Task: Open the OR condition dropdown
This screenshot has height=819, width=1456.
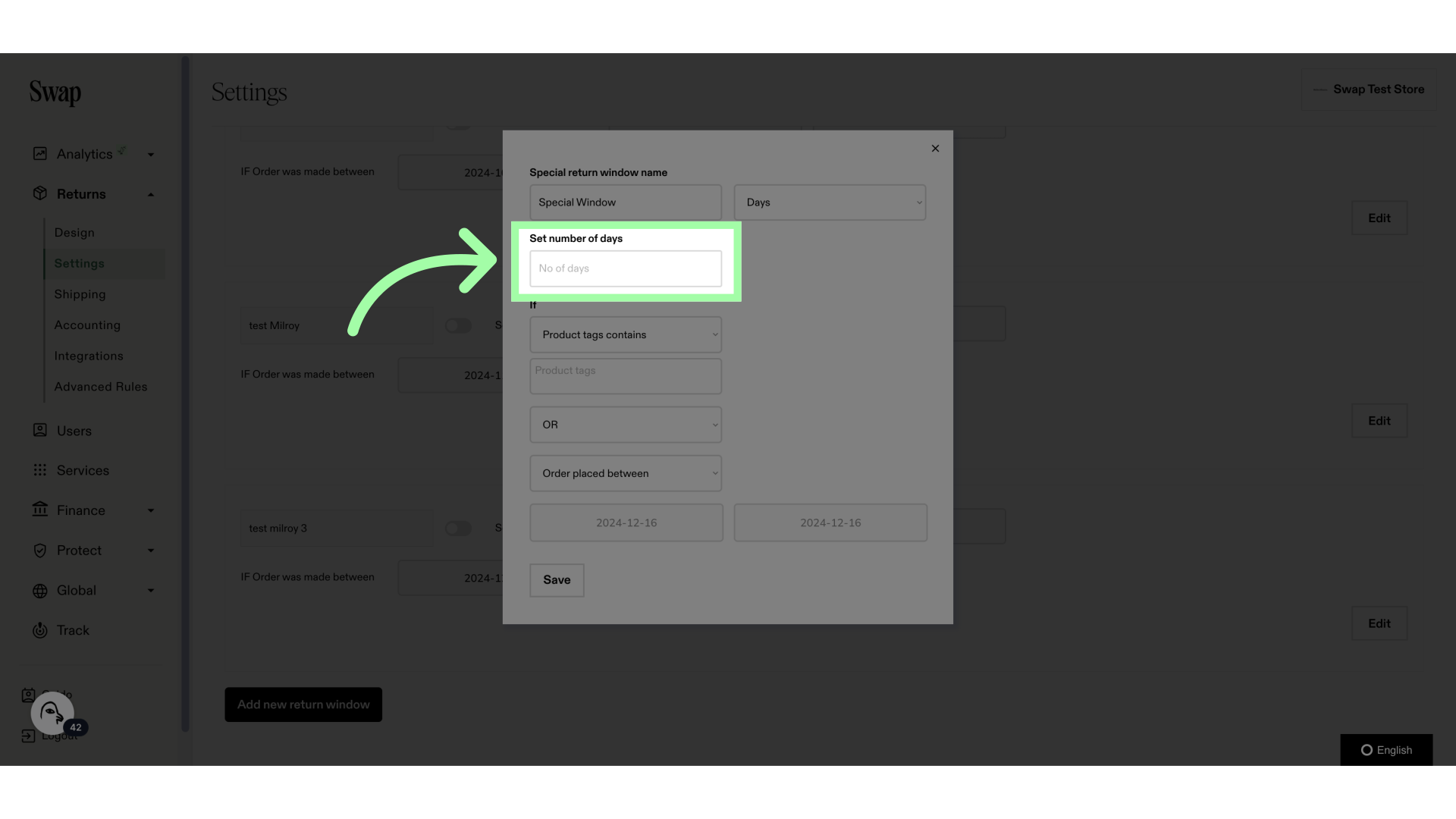Action: pos(626,425)
